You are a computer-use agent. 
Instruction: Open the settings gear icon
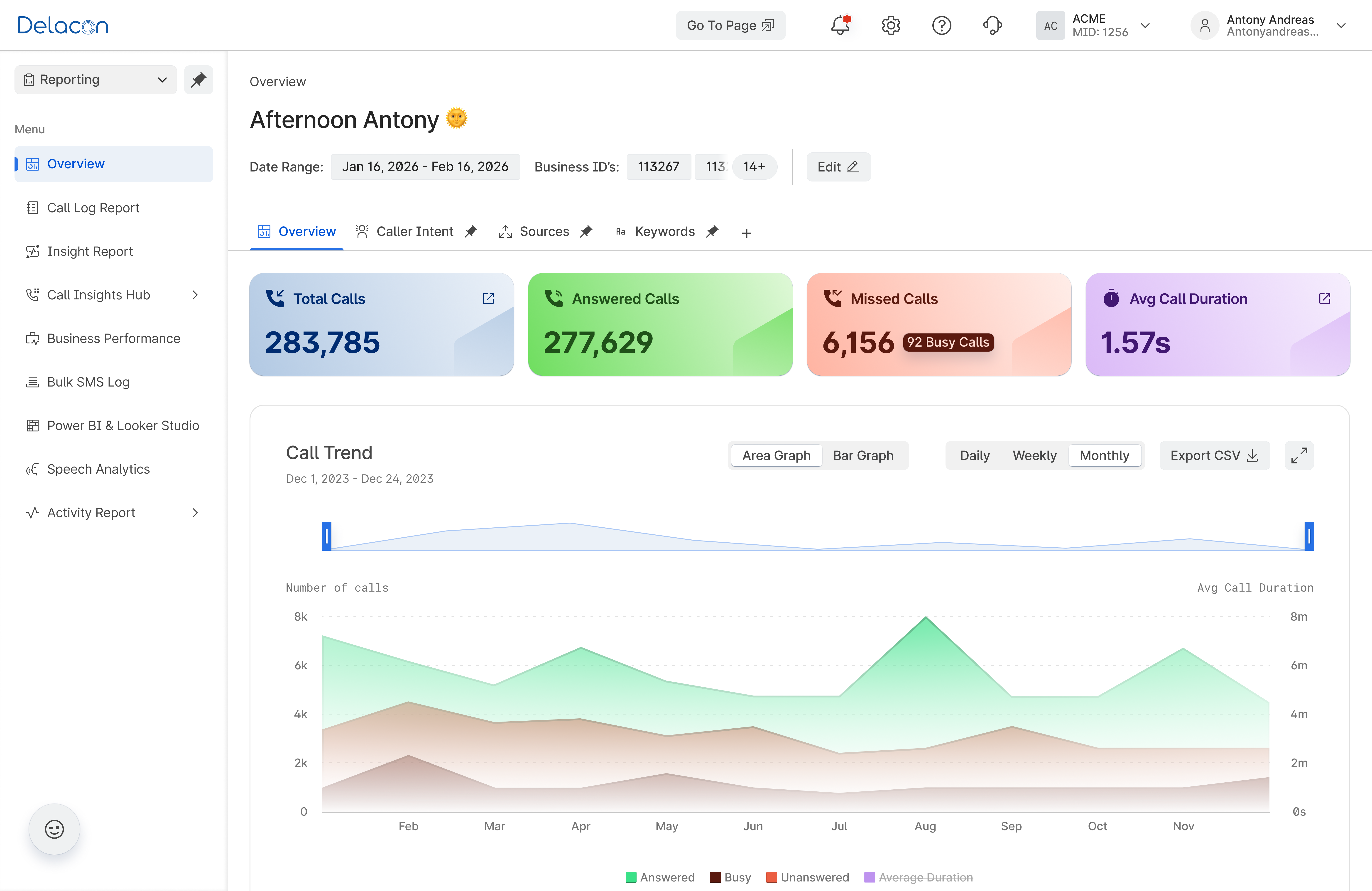(891, 25)
